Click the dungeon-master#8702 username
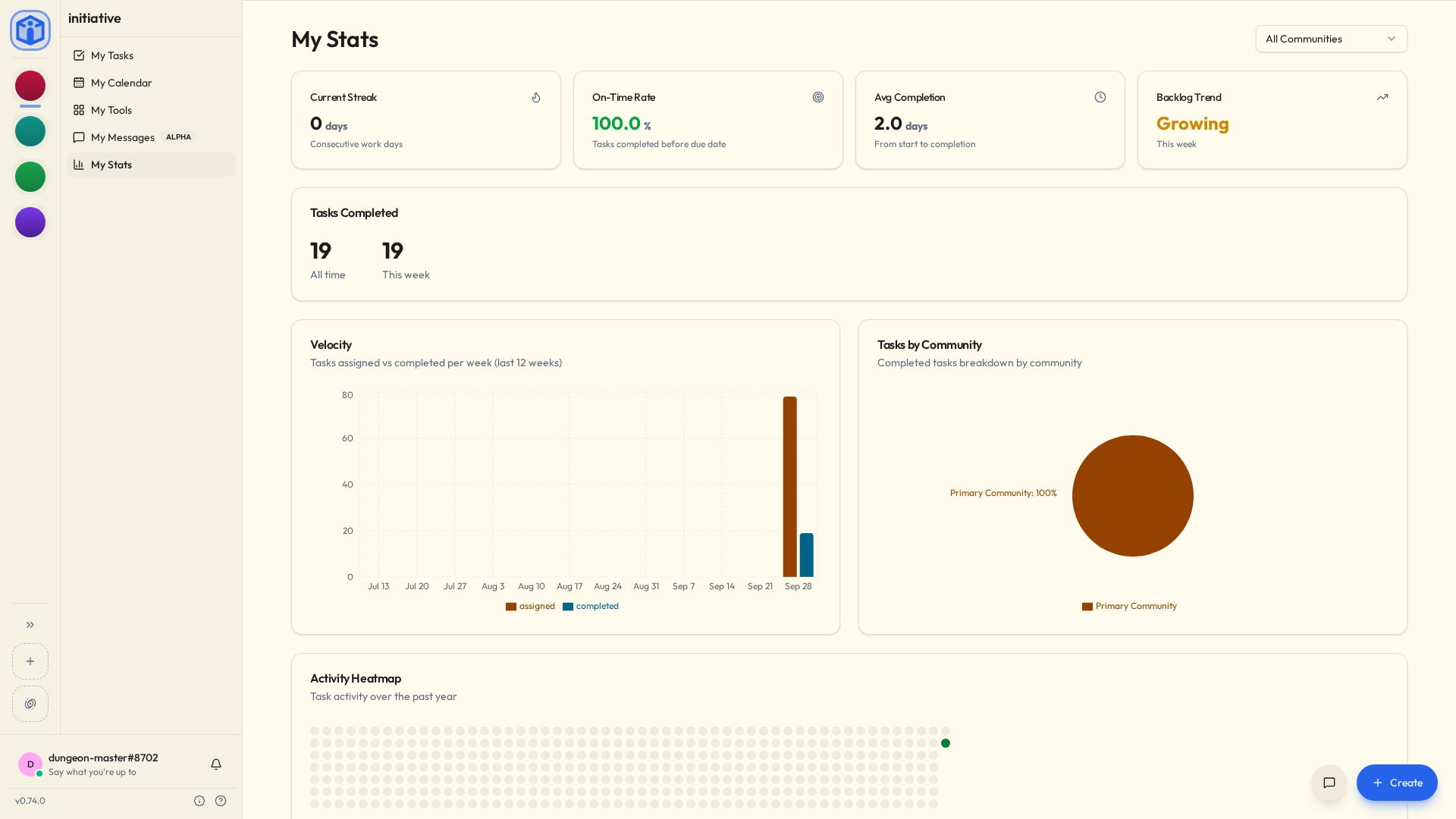1456x819 pixels. click(x=103, y=758)
